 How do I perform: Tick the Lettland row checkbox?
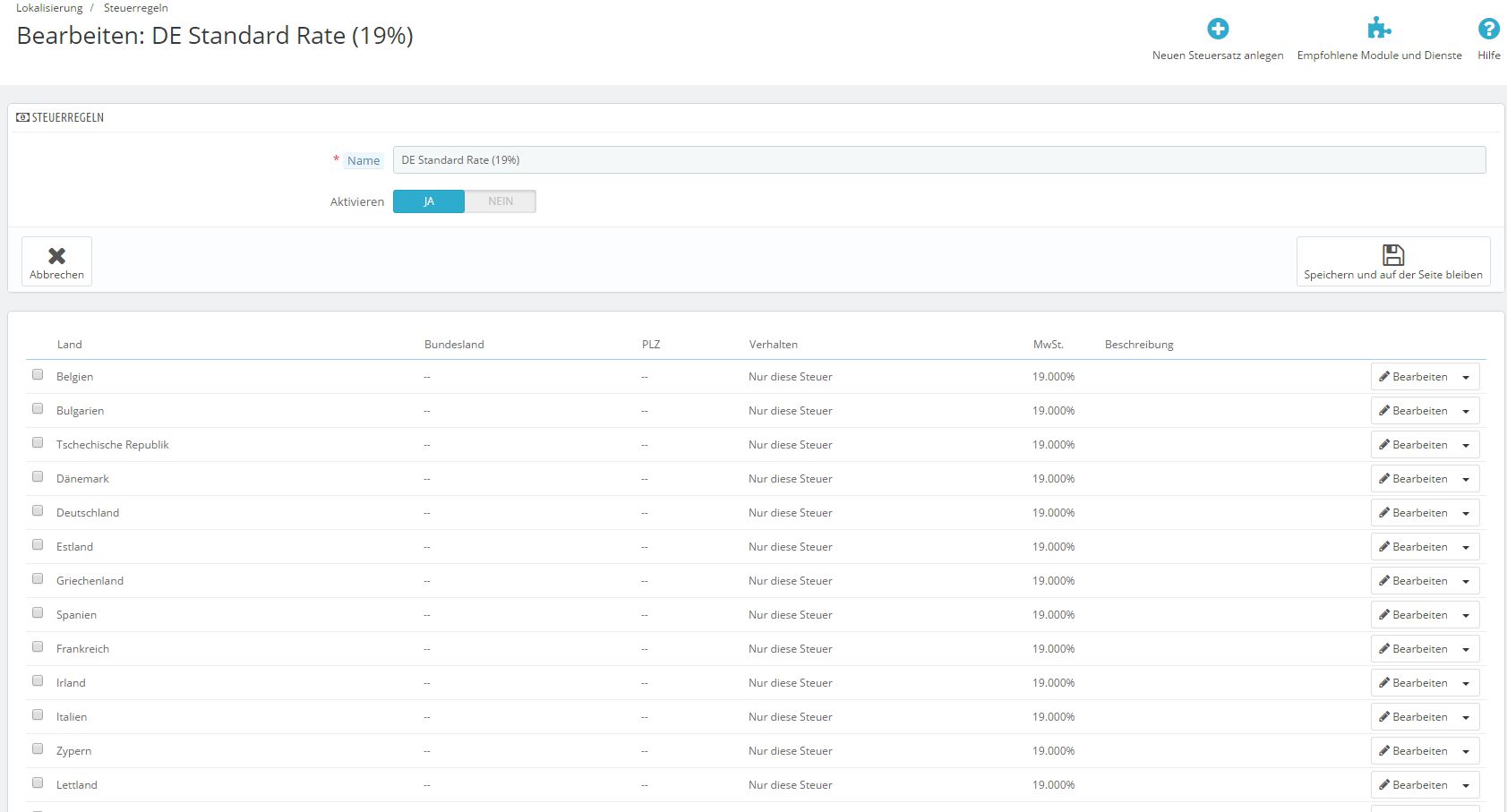(x=38, y=783)
